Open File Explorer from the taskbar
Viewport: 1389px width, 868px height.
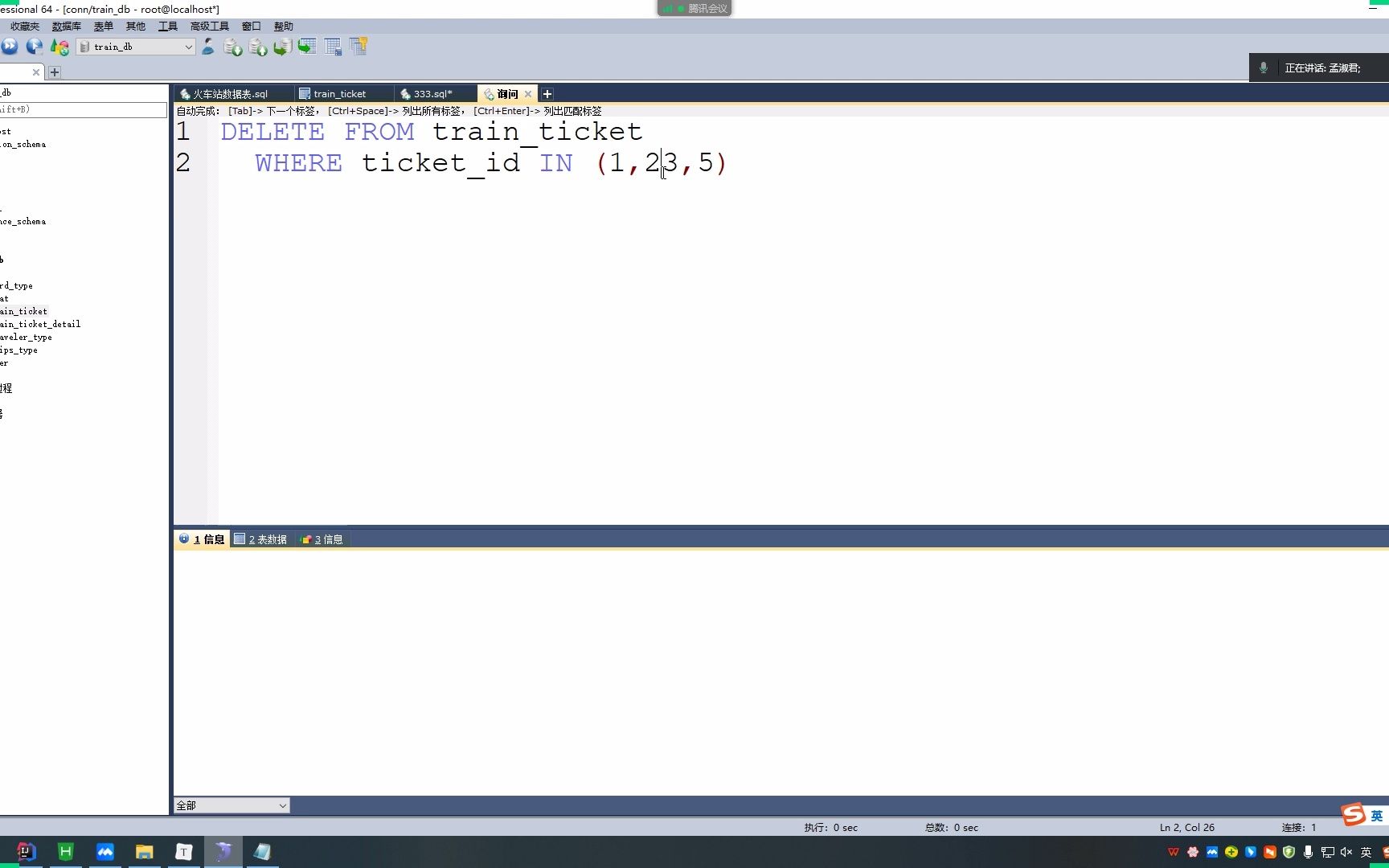(145, 852)
